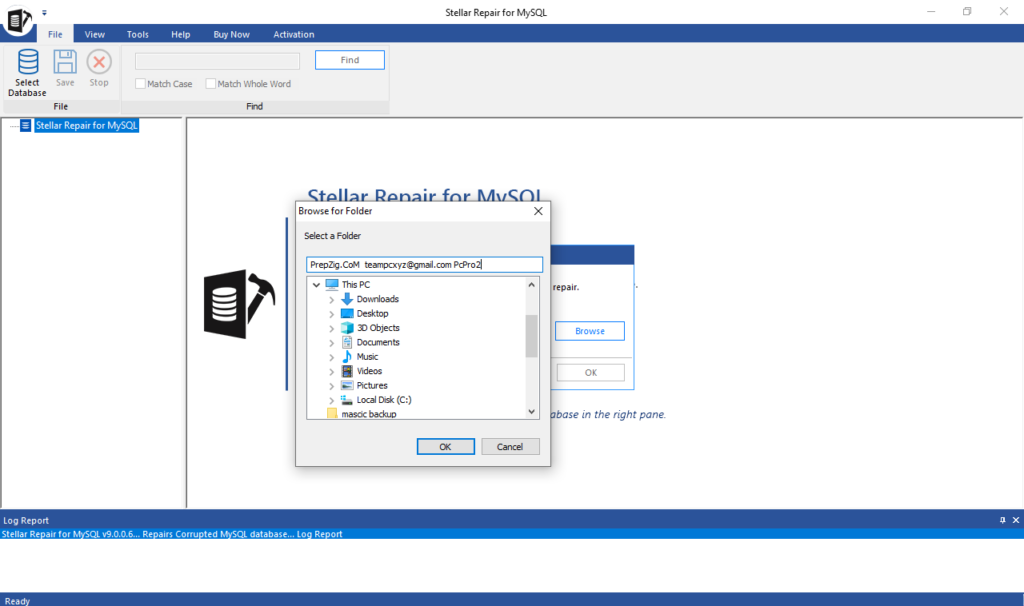
Task: Open the File ribbon tab
Action: tap(56, 34)
